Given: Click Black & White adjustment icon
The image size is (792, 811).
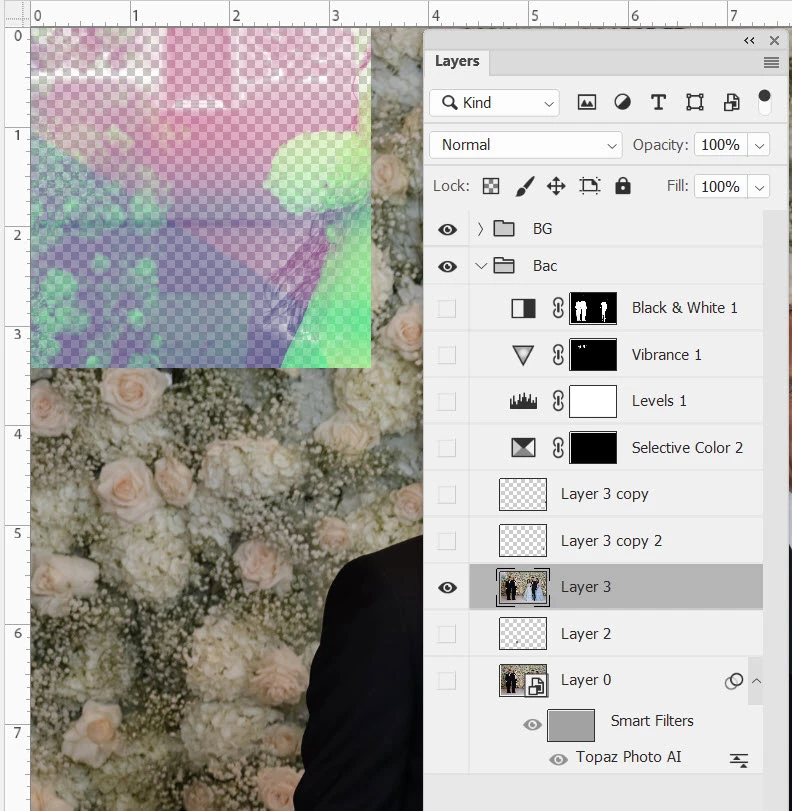Looking at the screenshot, I should point(523,308).
